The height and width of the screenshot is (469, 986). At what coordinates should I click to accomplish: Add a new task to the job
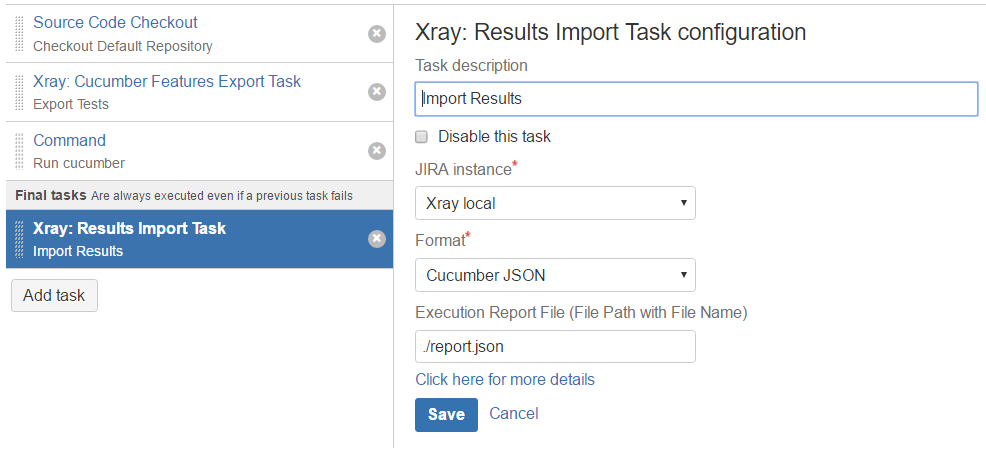(54, 295)
